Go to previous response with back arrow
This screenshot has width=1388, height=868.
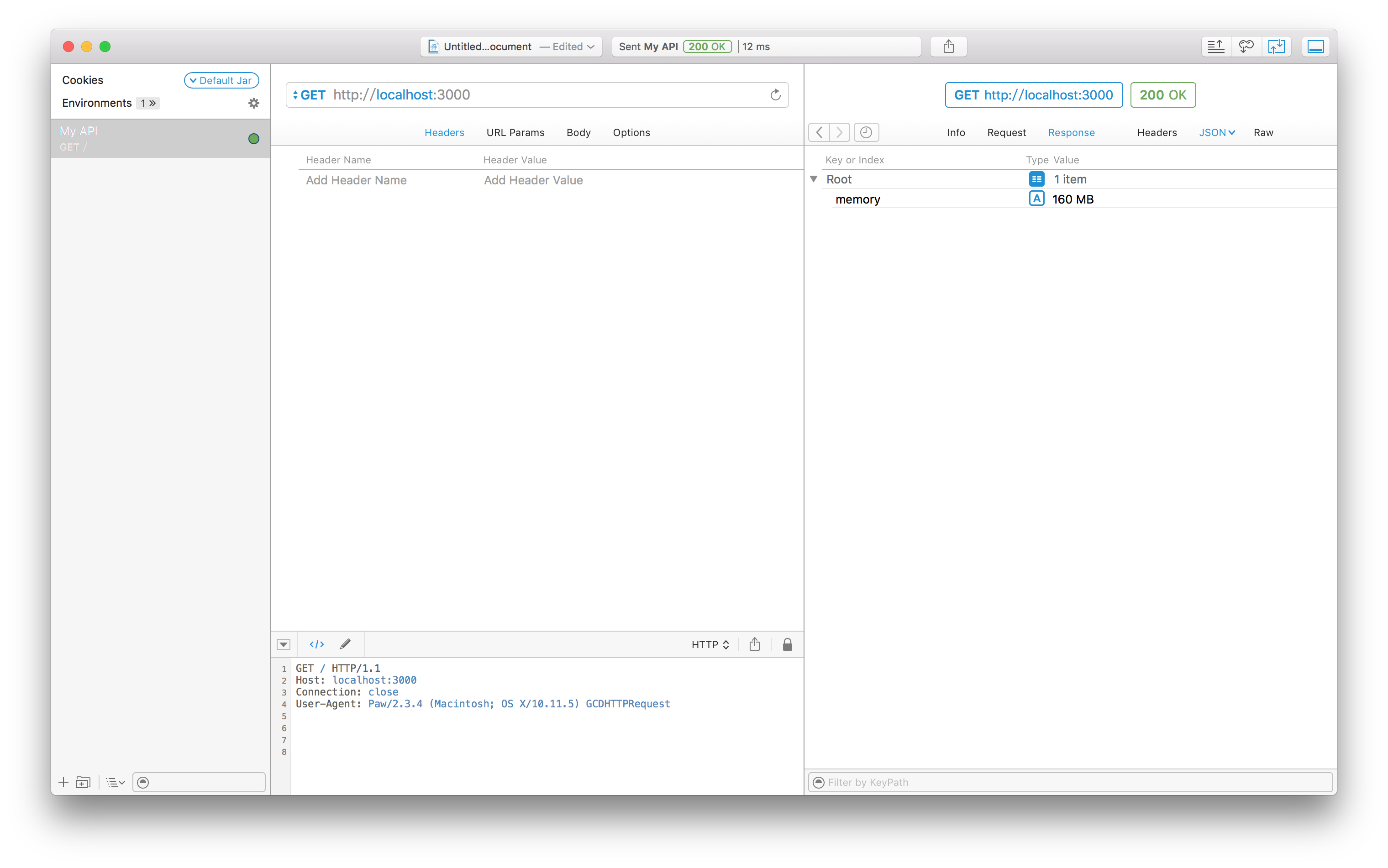[819, 133]
